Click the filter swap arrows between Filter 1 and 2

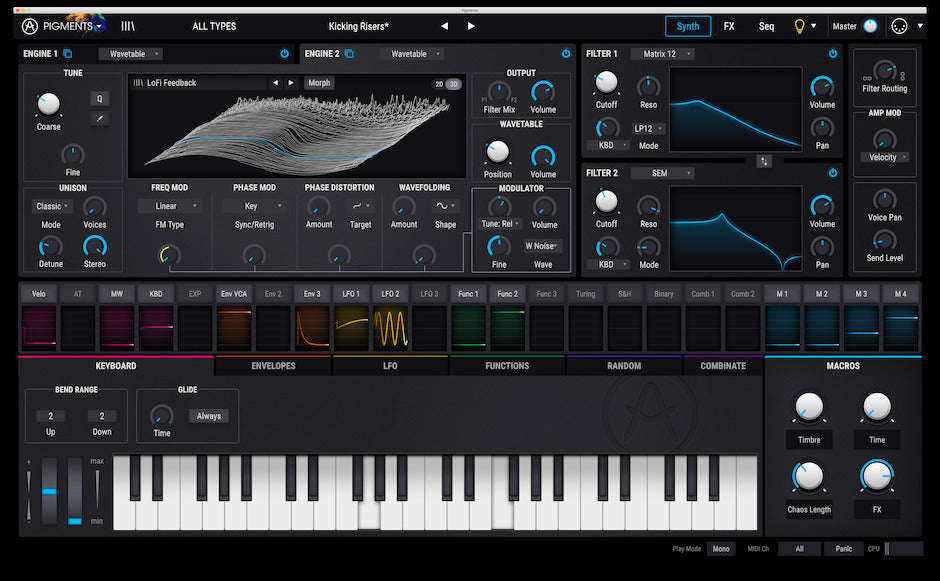(762, 161)
